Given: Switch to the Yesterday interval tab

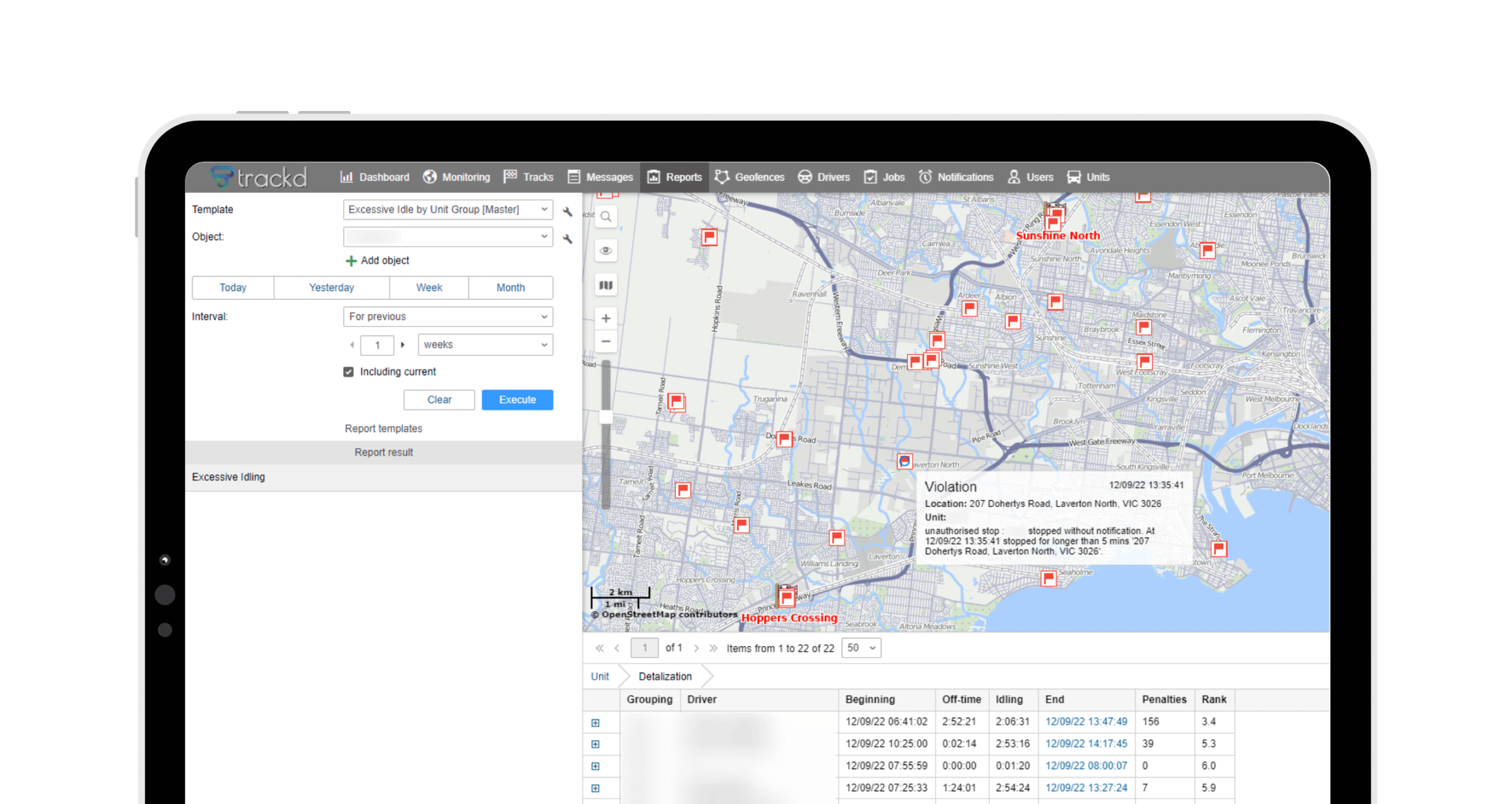Looking at the screenshot, I should [x=331, y=287].
